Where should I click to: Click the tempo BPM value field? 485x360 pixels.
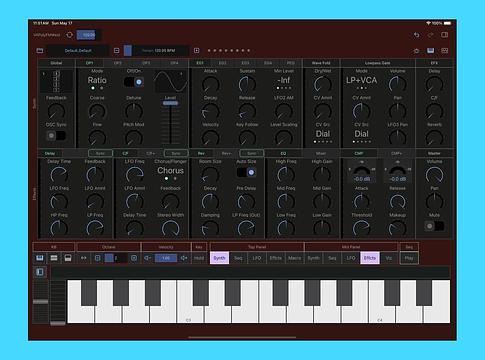(158, 51)
